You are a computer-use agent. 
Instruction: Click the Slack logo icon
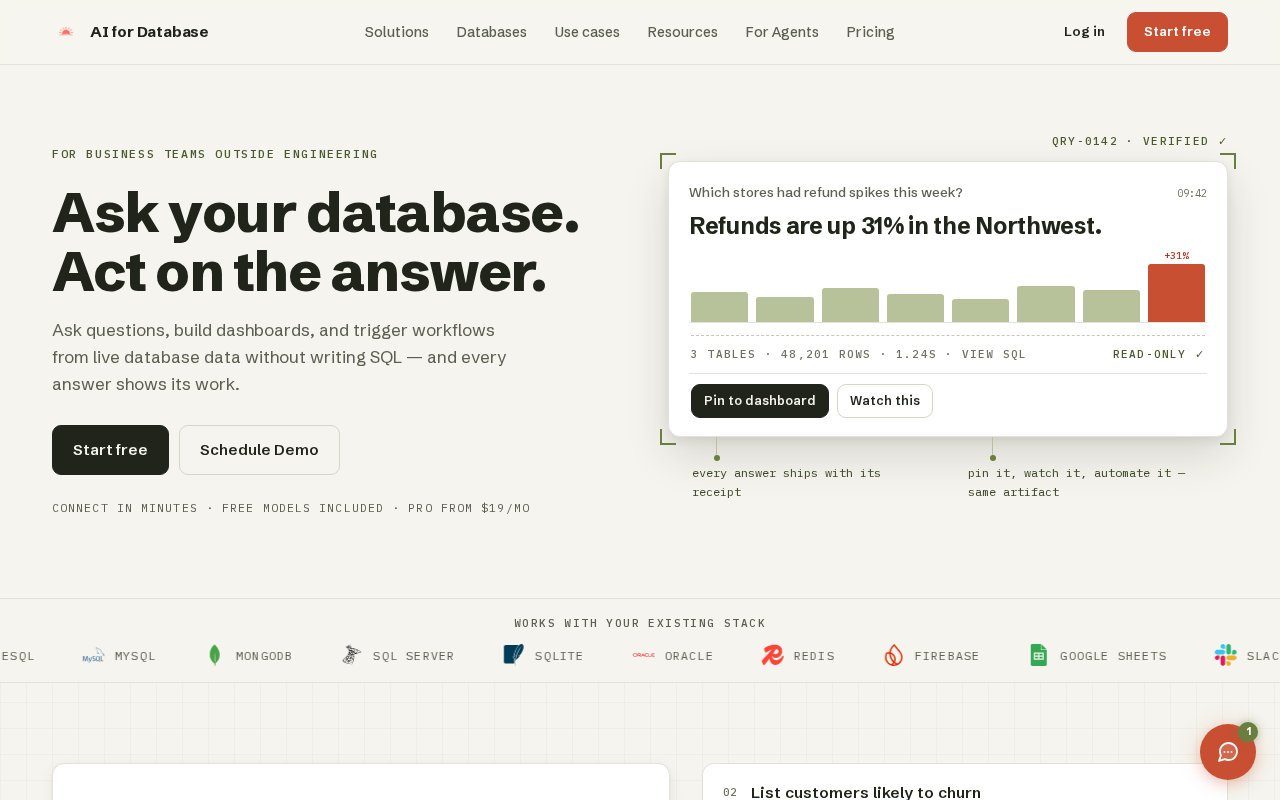point(1226,656)
